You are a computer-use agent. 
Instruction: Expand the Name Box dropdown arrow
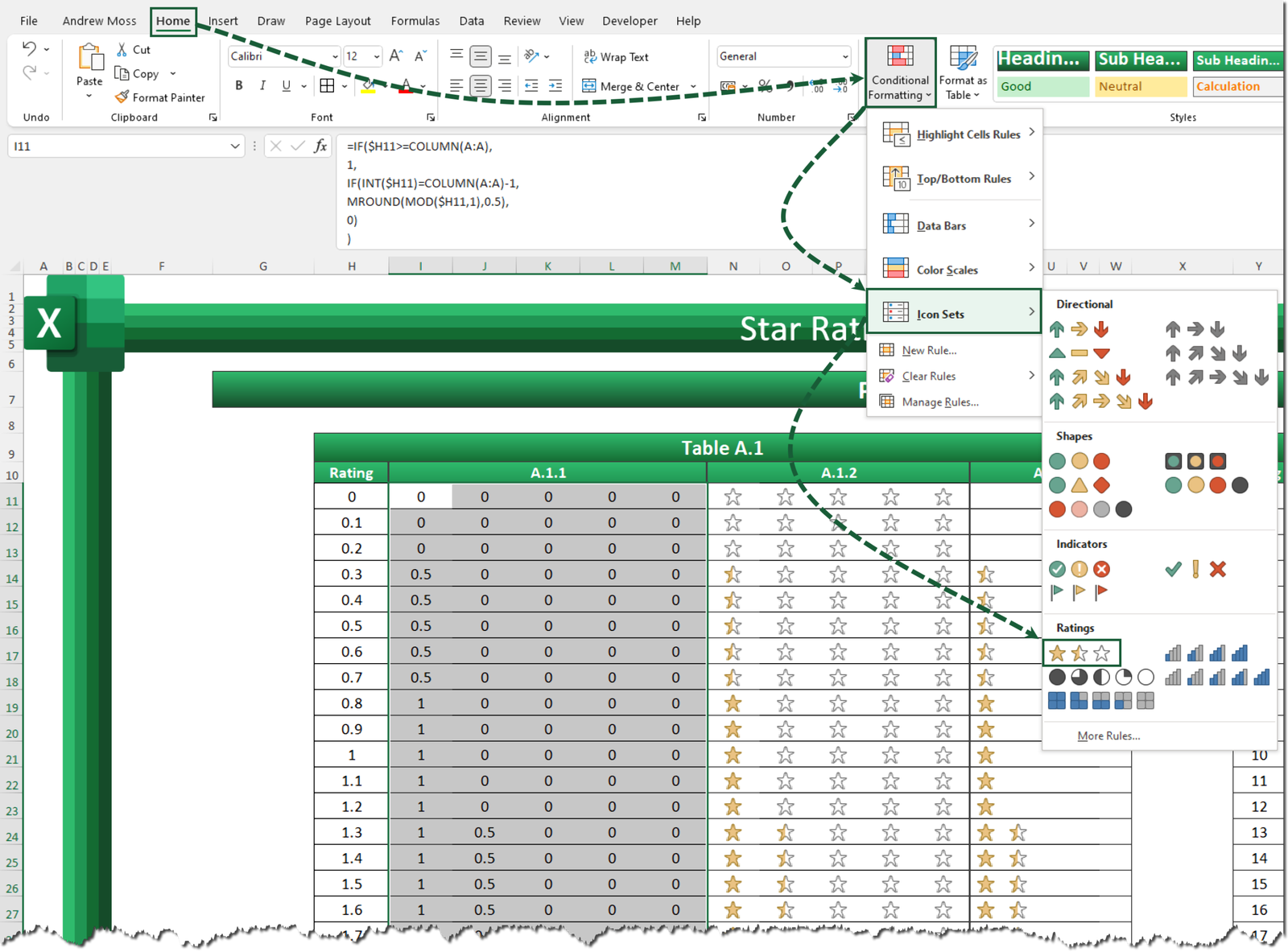click(234, 146)
